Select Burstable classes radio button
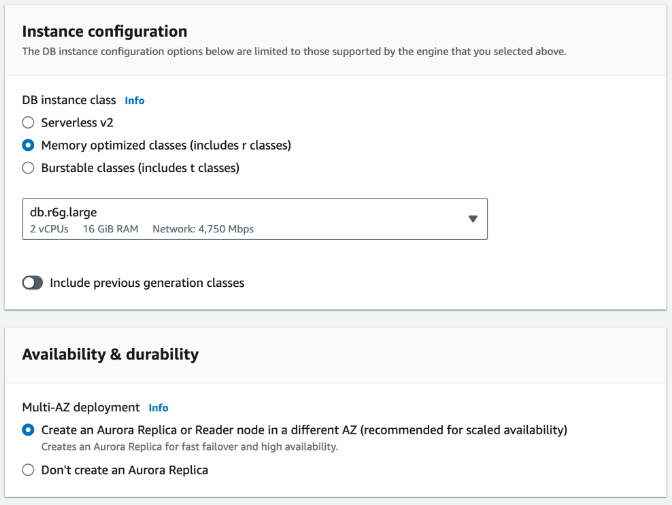Viewport: 672px width, 505px height. pos(28,168)
